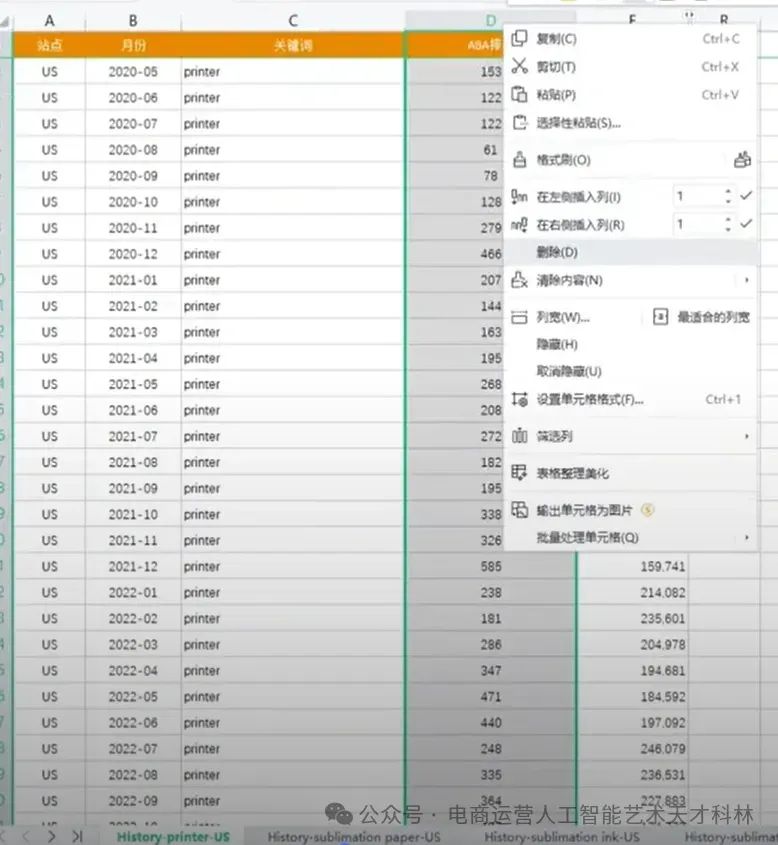
Task: Click the printer cell in 2021-03 row
Action: (293, 331)
